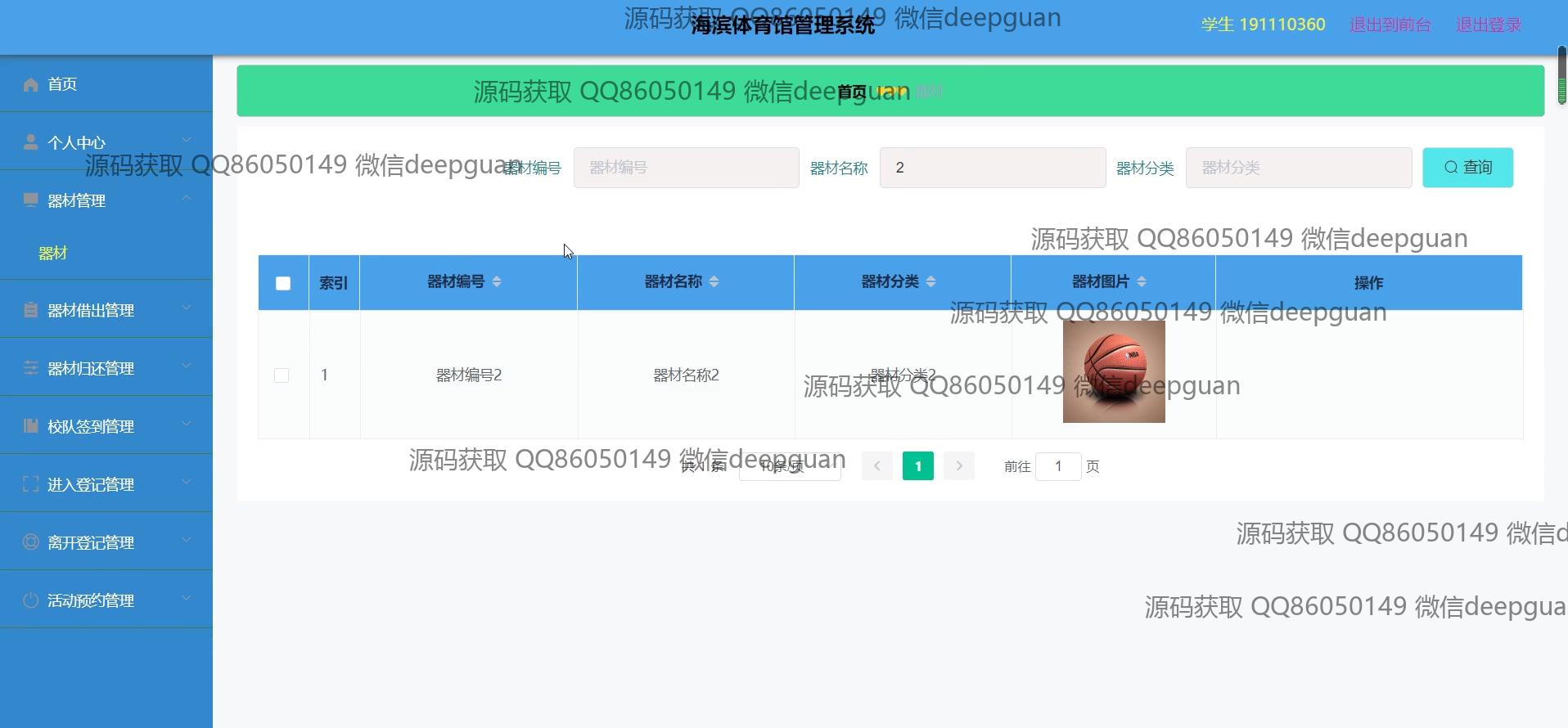Open the items-per-page dropdown

coord(789,467)
